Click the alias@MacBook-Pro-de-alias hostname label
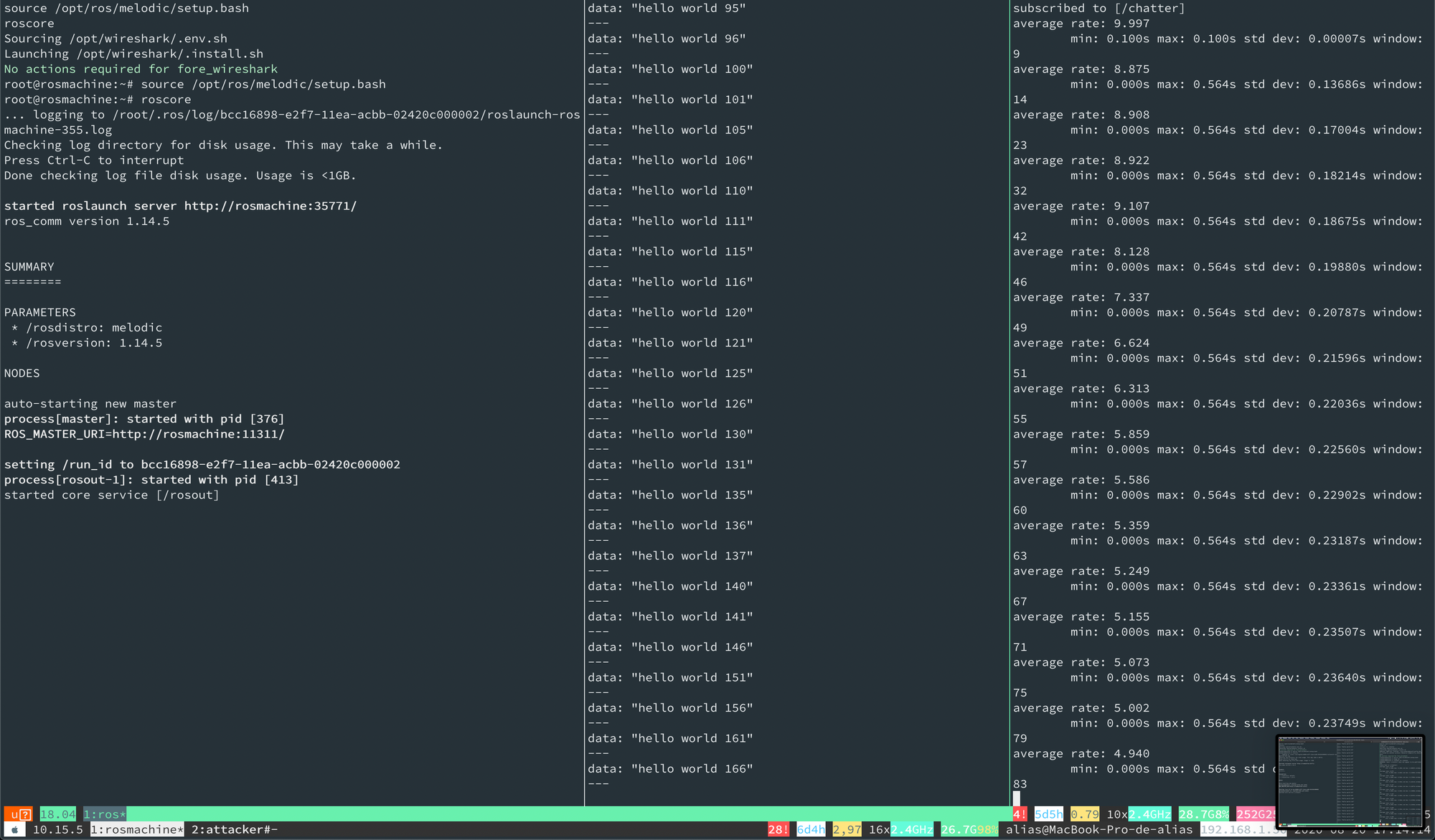The image size is (1435, 840). [1098, 830]
